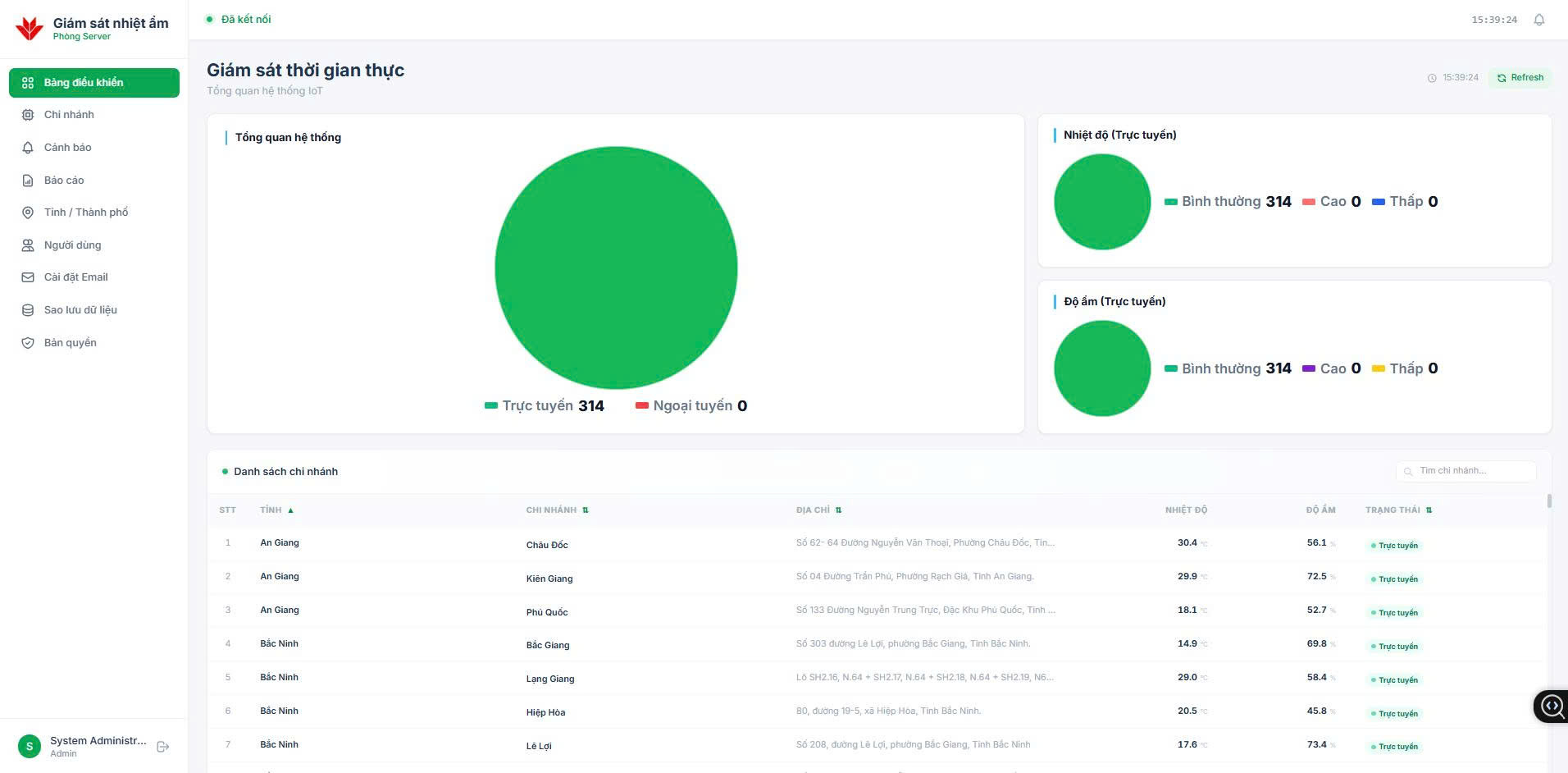Open the floating magnifier widget icon
Image resolution: width=1568 pixels, height=773 pixels.
pos(1552,706)
